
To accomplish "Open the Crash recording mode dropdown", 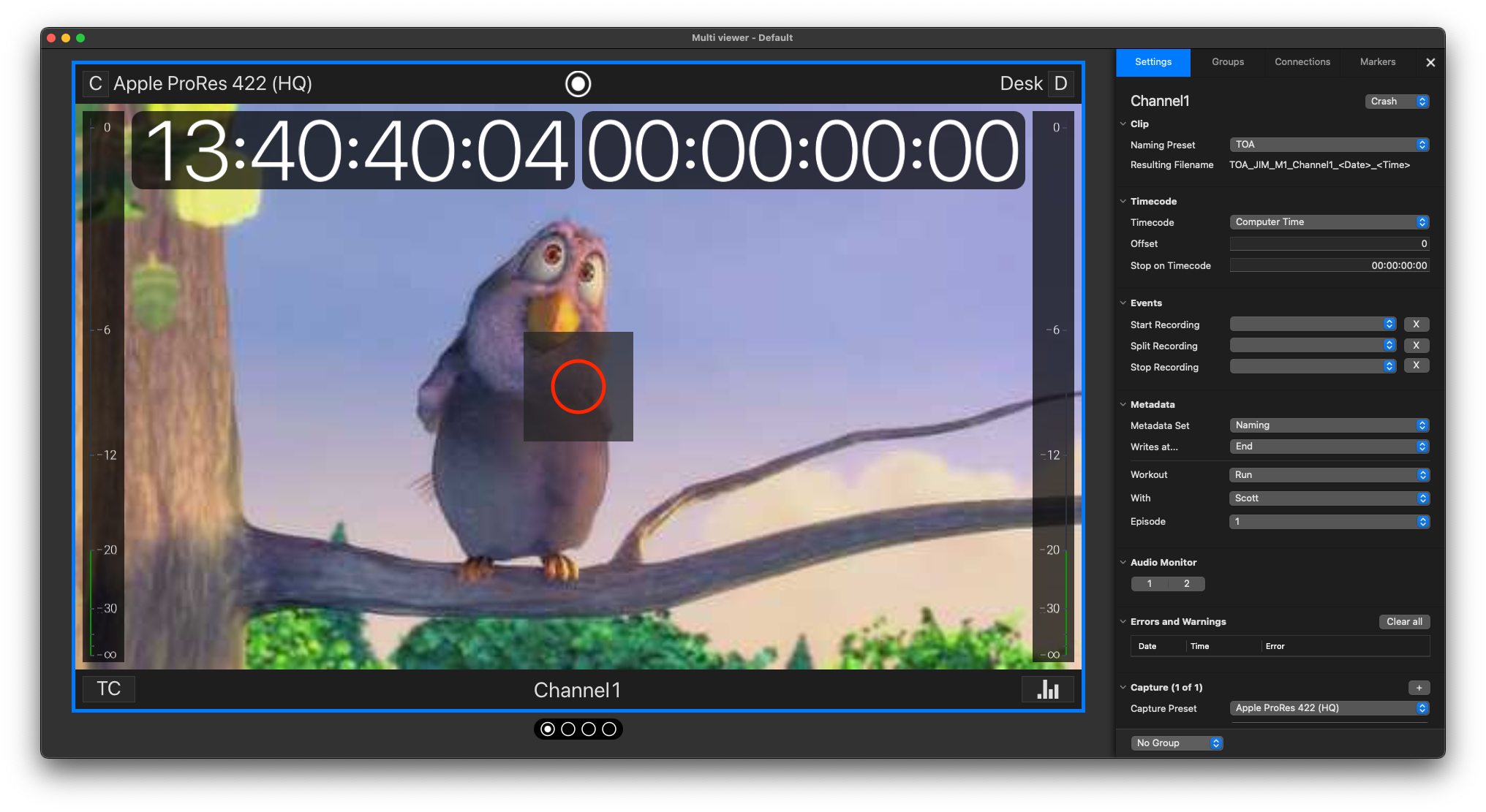I will (x=1397, y=102).
